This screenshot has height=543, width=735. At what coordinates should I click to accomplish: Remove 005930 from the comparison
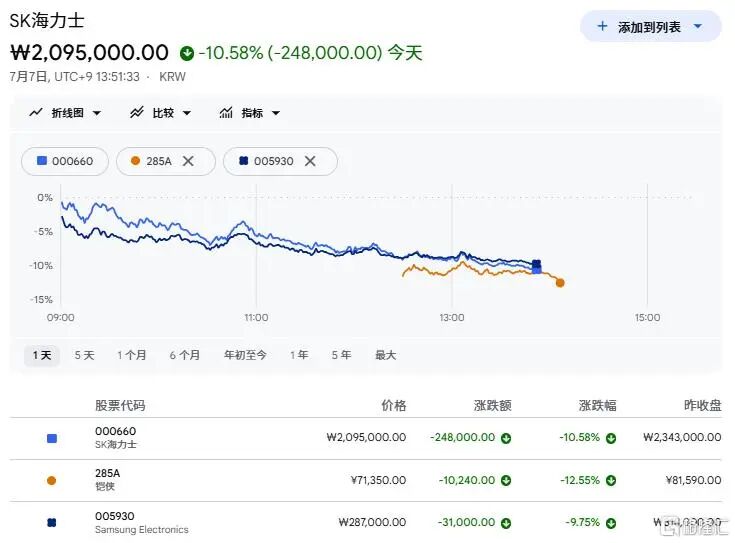point(310,161)
